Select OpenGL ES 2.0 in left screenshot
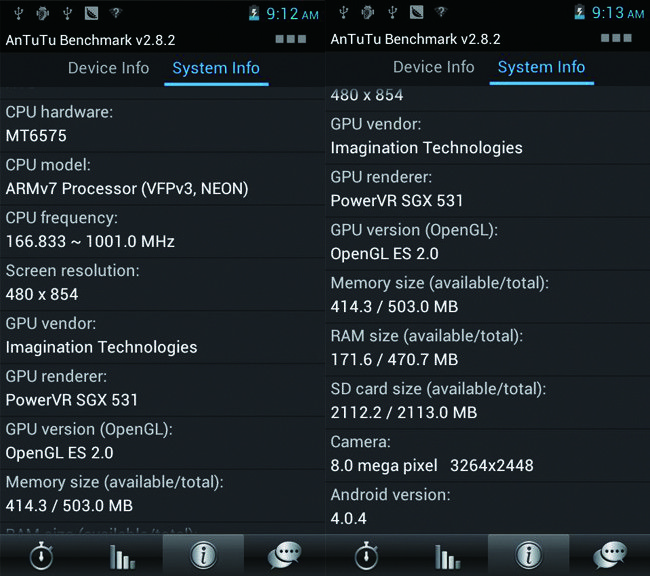 click(x=59, y=453)
